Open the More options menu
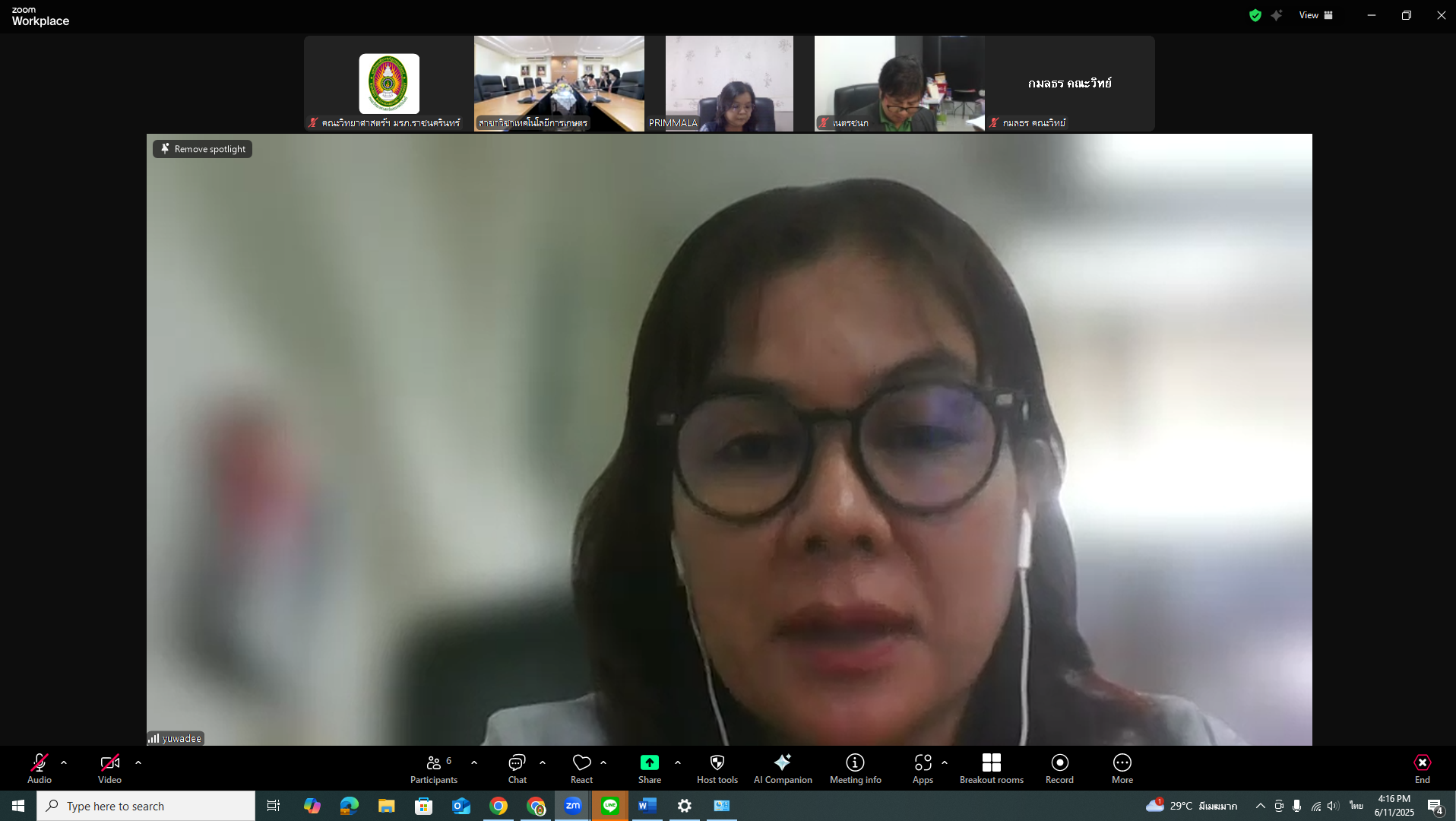 tap(1122, 768)
